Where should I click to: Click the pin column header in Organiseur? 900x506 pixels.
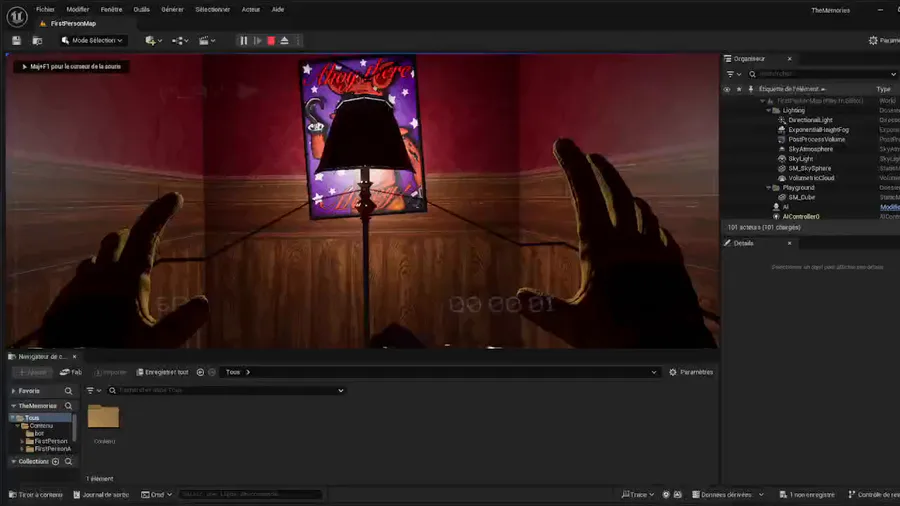point(751,89)
